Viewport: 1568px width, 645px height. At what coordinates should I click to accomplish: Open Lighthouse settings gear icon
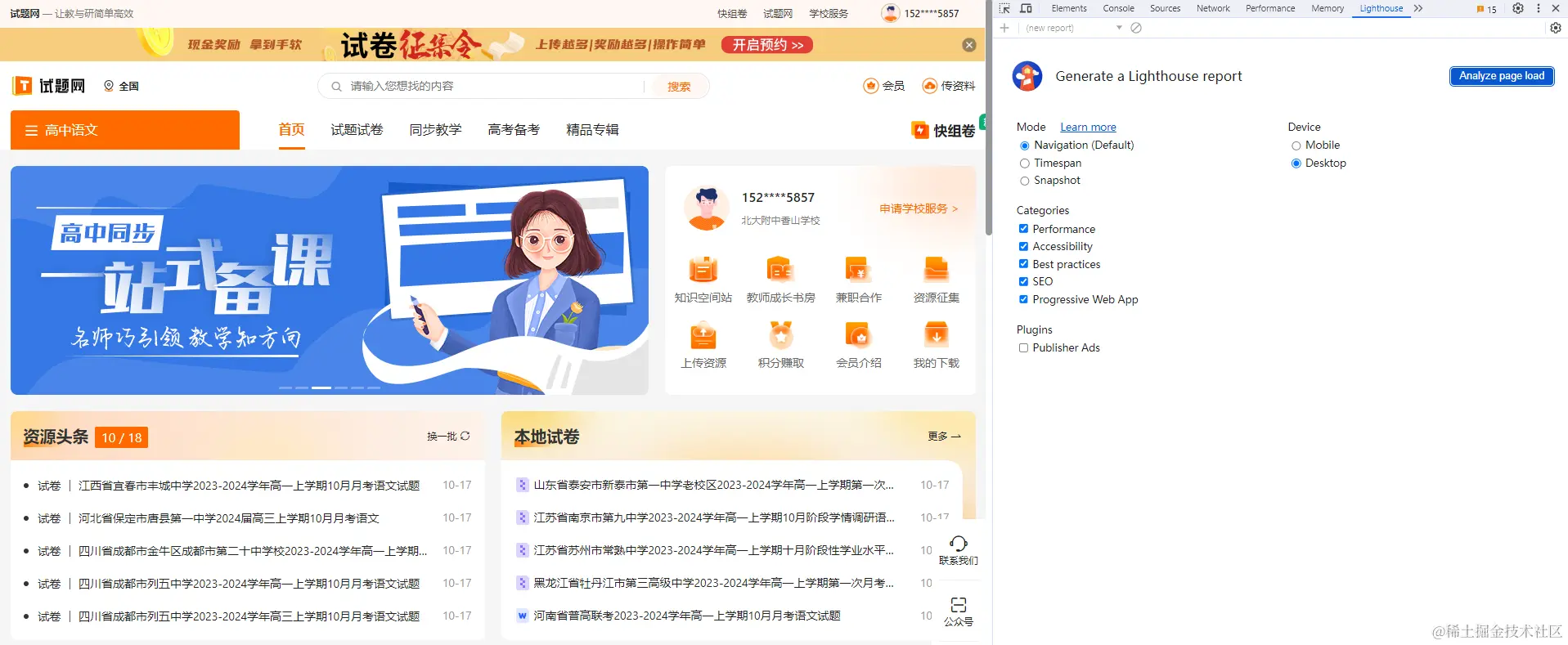(x=1556, y=28)
